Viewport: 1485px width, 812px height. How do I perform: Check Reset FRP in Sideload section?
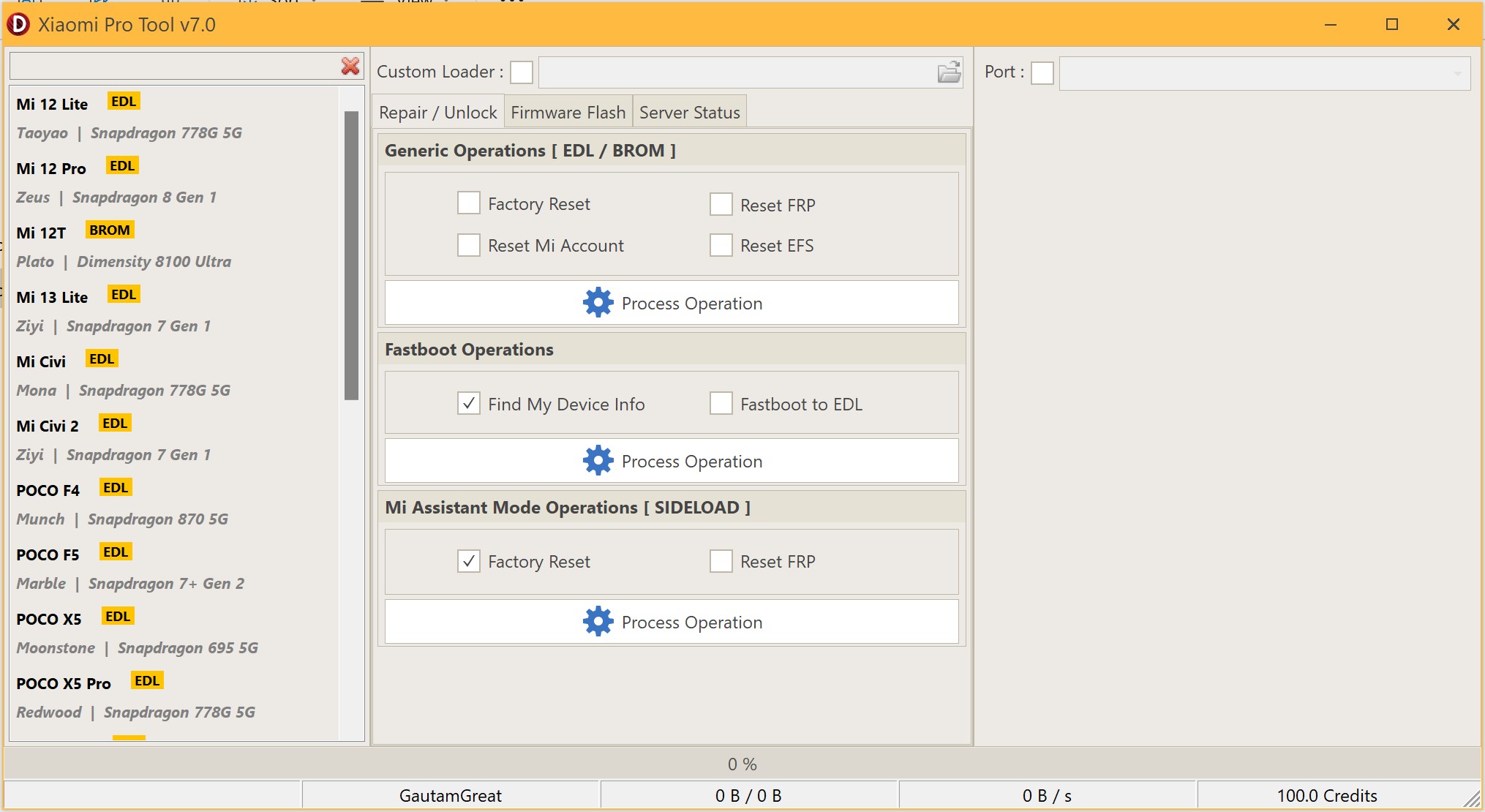pos(721,561)
